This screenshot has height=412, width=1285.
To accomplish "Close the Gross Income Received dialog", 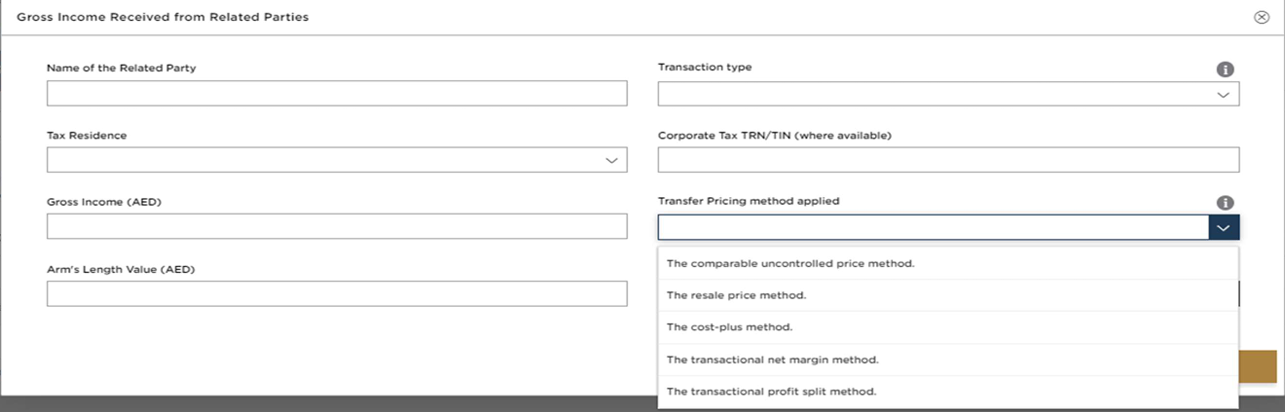I will 1261,17.
